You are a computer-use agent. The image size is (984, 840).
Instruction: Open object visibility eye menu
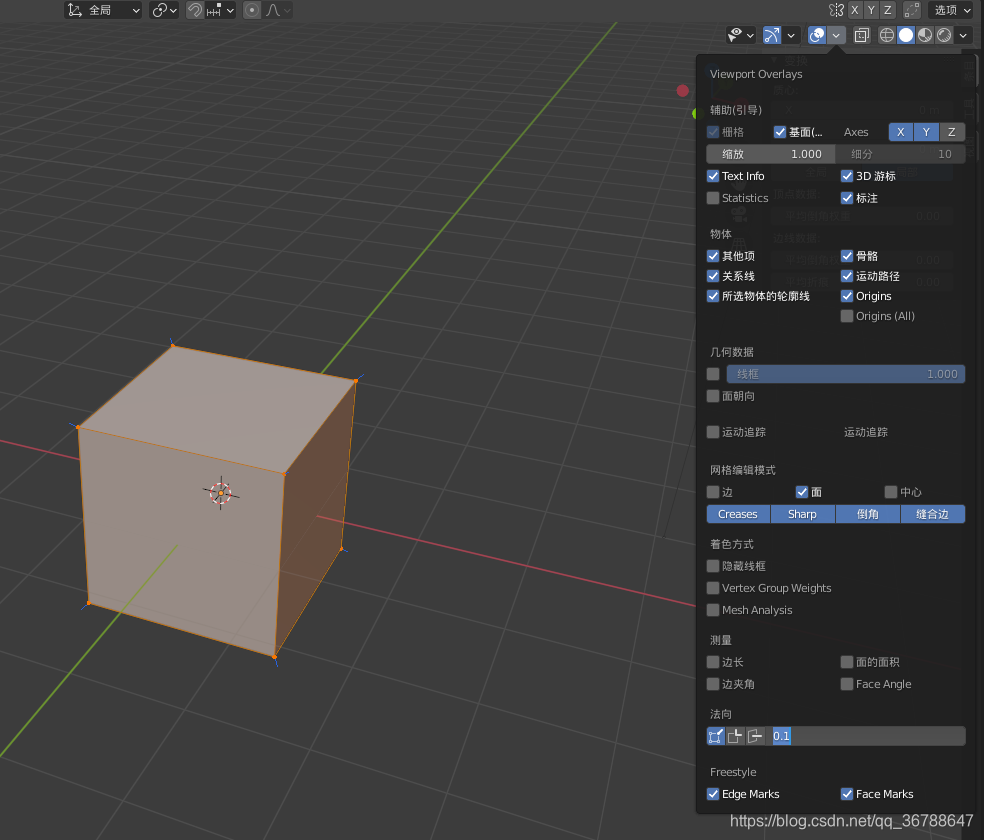click(741, 35)
